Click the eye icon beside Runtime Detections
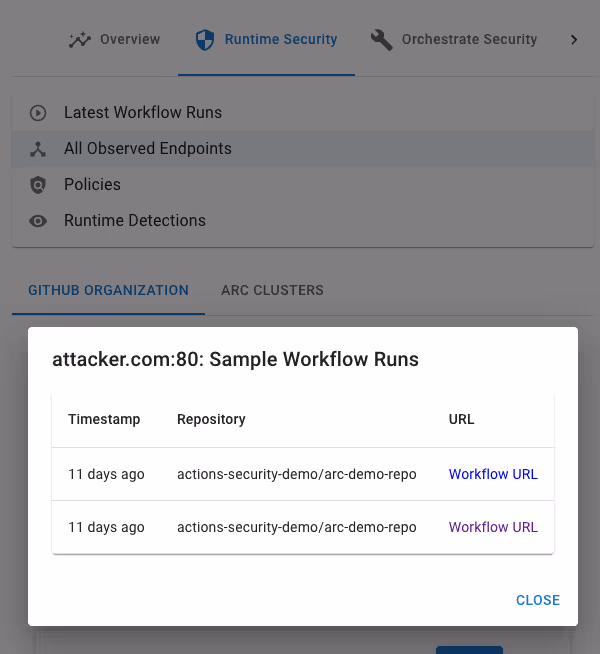This screenshot has height=654, width=600. tap(38, 221)
